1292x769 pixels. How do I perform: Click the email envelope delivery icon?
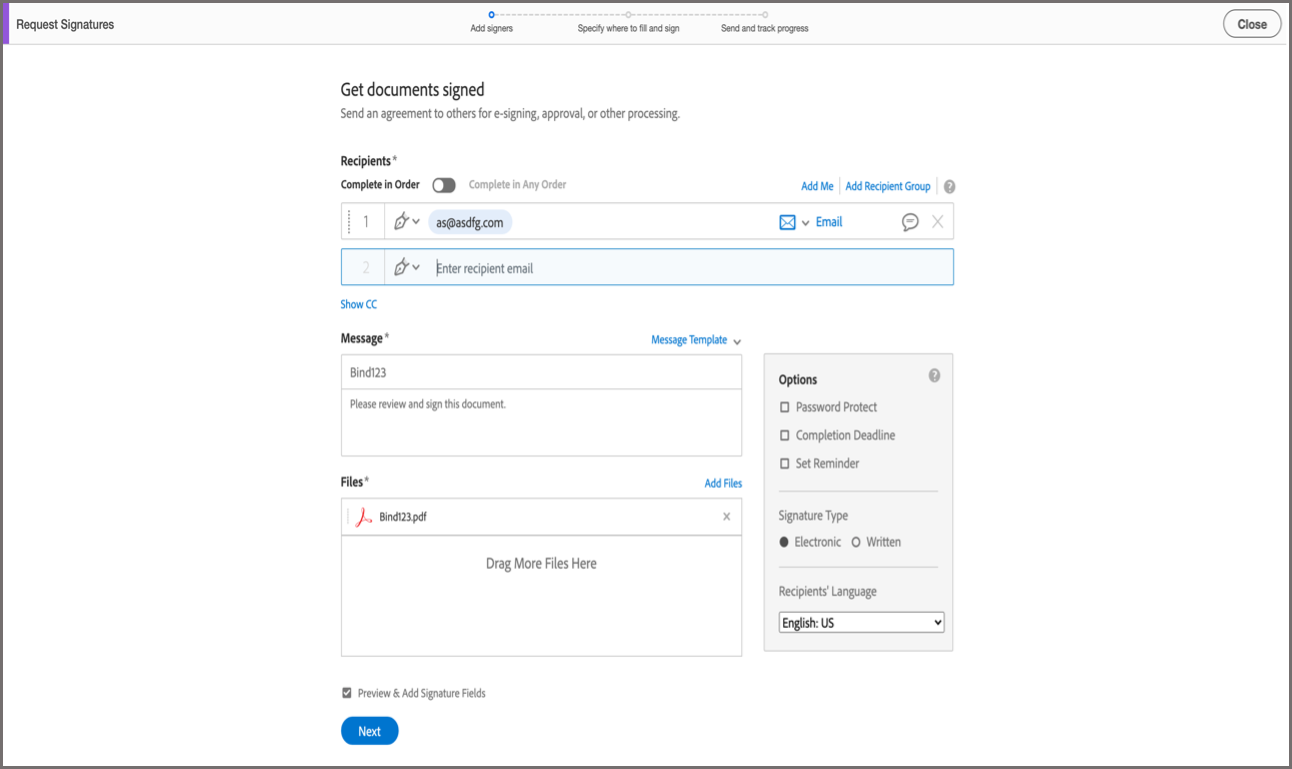[x=789, y=221]
